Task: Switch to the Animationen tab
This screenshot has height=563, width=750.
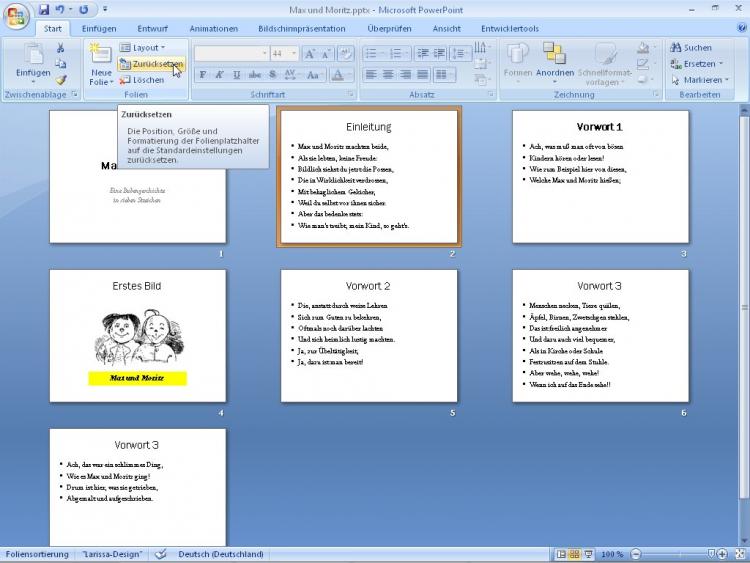Action: pyautogui.click(x=213, y=29)
